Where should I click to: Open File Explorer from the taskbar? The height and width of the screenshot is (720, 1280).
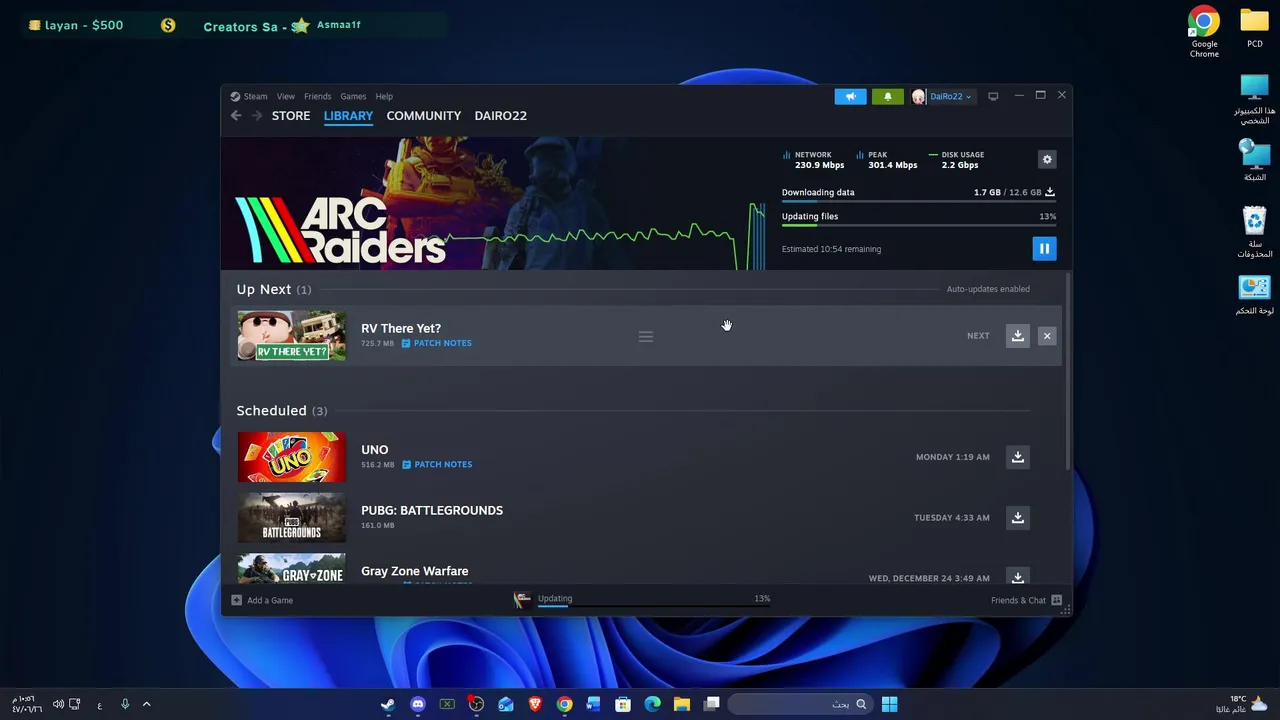coord(682,704)
